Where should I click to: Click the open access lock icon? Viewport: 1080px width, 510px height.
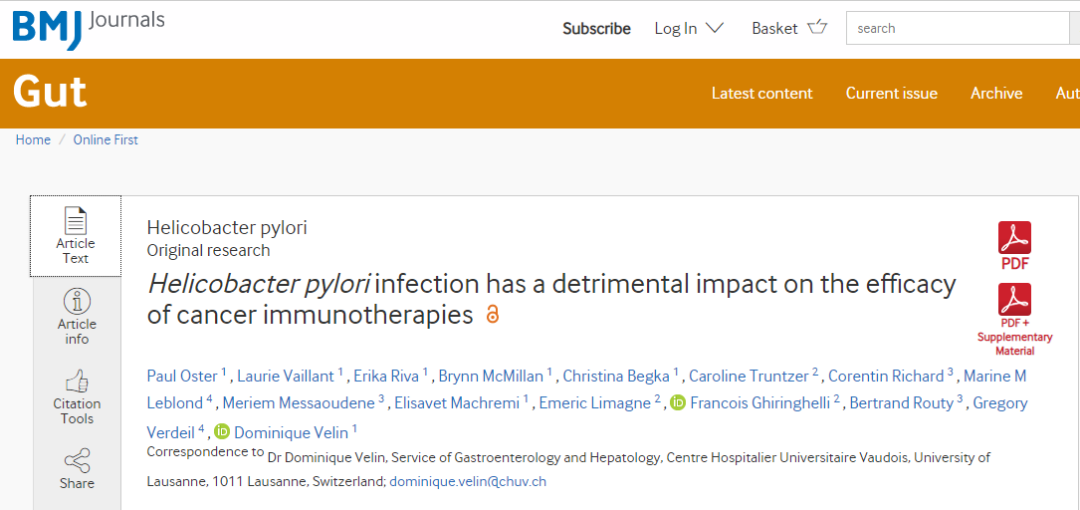click(492, 314)
